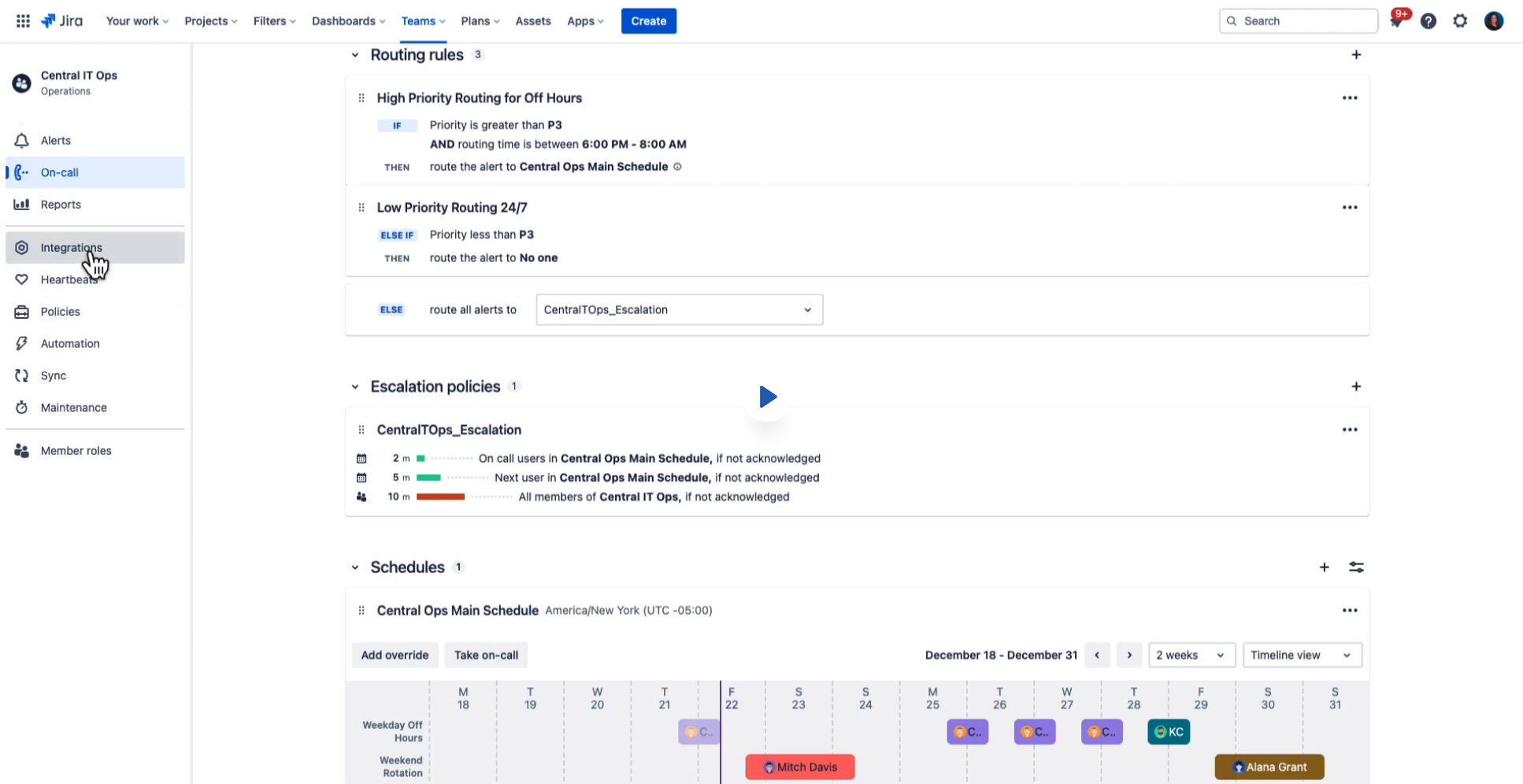Open the Integrations page
Screen dimensions: 1523x784
tap(71, 247)
